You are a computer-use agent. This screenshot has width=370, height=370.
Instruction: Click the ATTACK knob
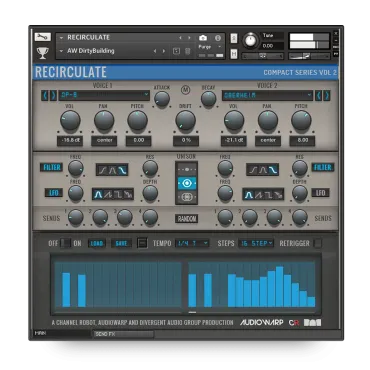tap(162, 99)
